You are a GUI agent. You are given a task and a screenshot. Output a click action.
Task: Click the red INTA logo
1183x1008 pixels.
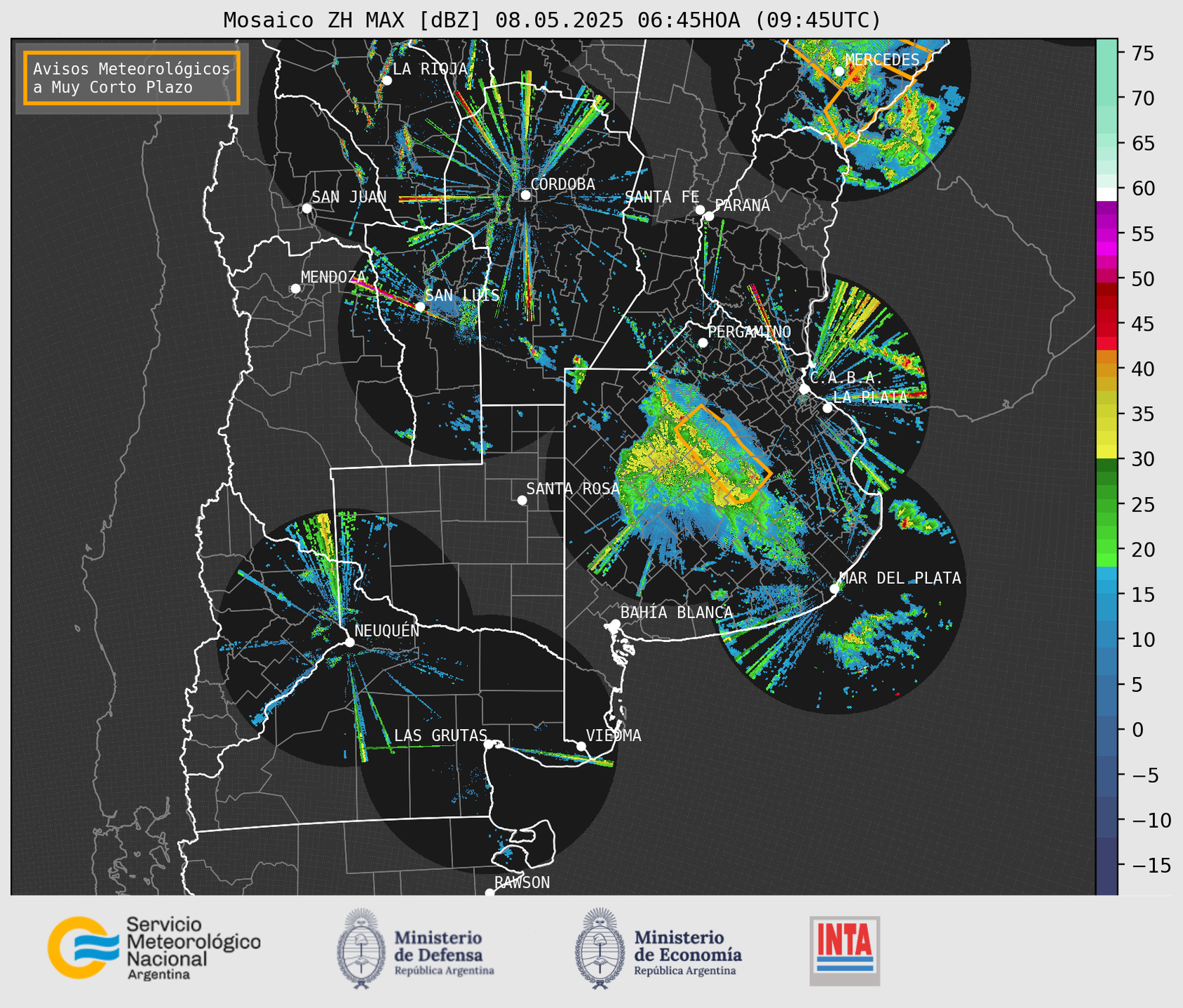(845, 951)
